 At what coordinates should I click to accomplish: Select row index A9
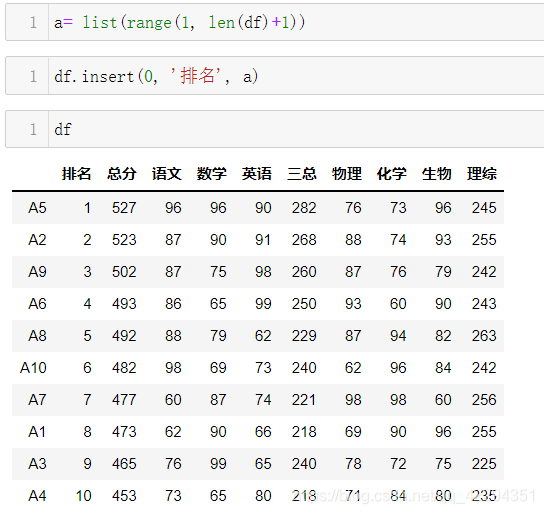(x=37, y=272)
